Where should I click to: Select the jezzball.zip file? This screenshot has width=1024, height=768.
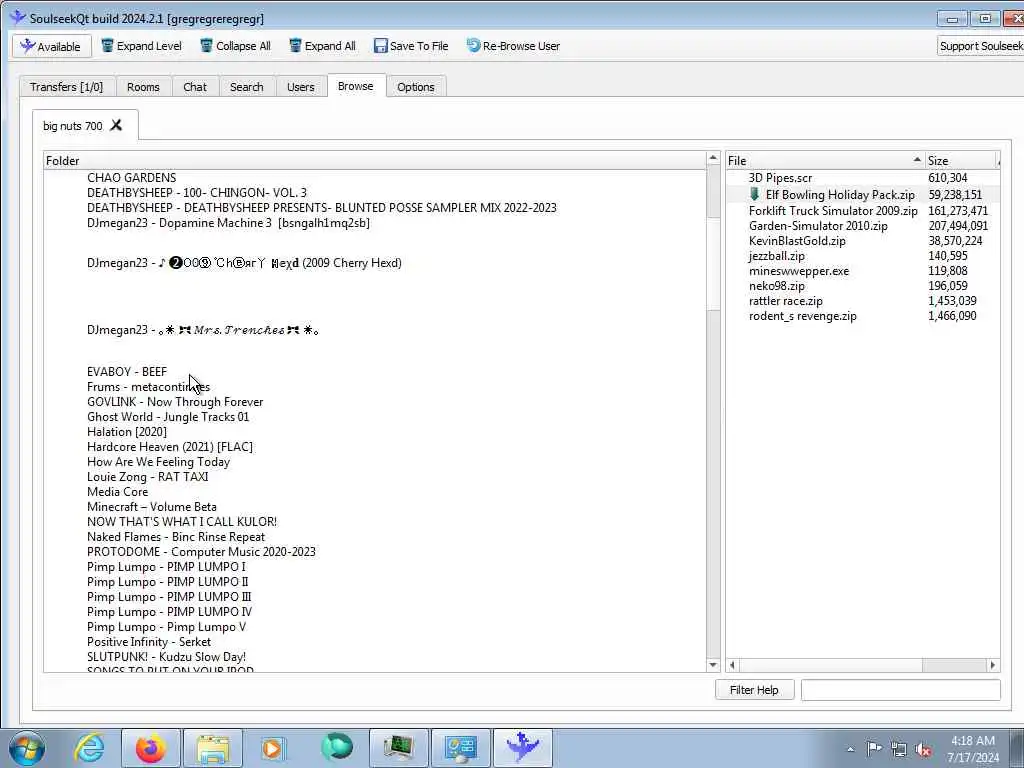(776, 256)
